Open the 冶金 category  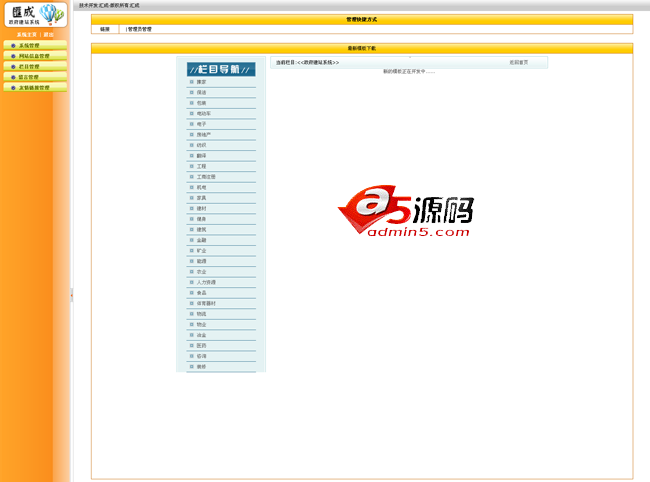(201, 335)
